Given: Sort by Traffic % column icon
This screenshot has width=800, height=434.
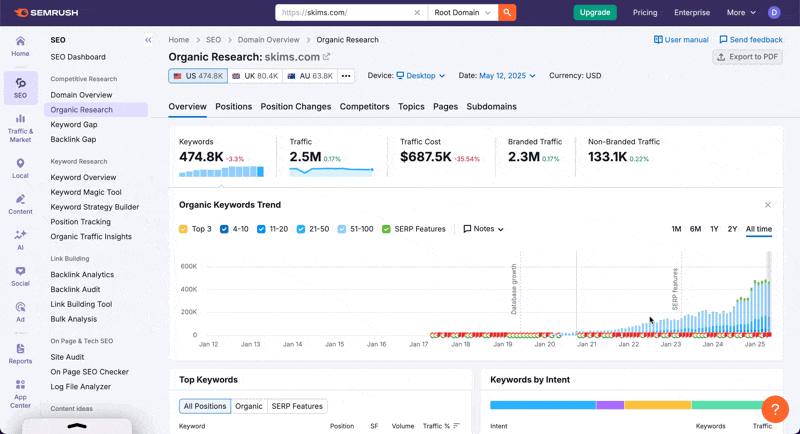Looking at the screenshot, I should coord(456,426).
